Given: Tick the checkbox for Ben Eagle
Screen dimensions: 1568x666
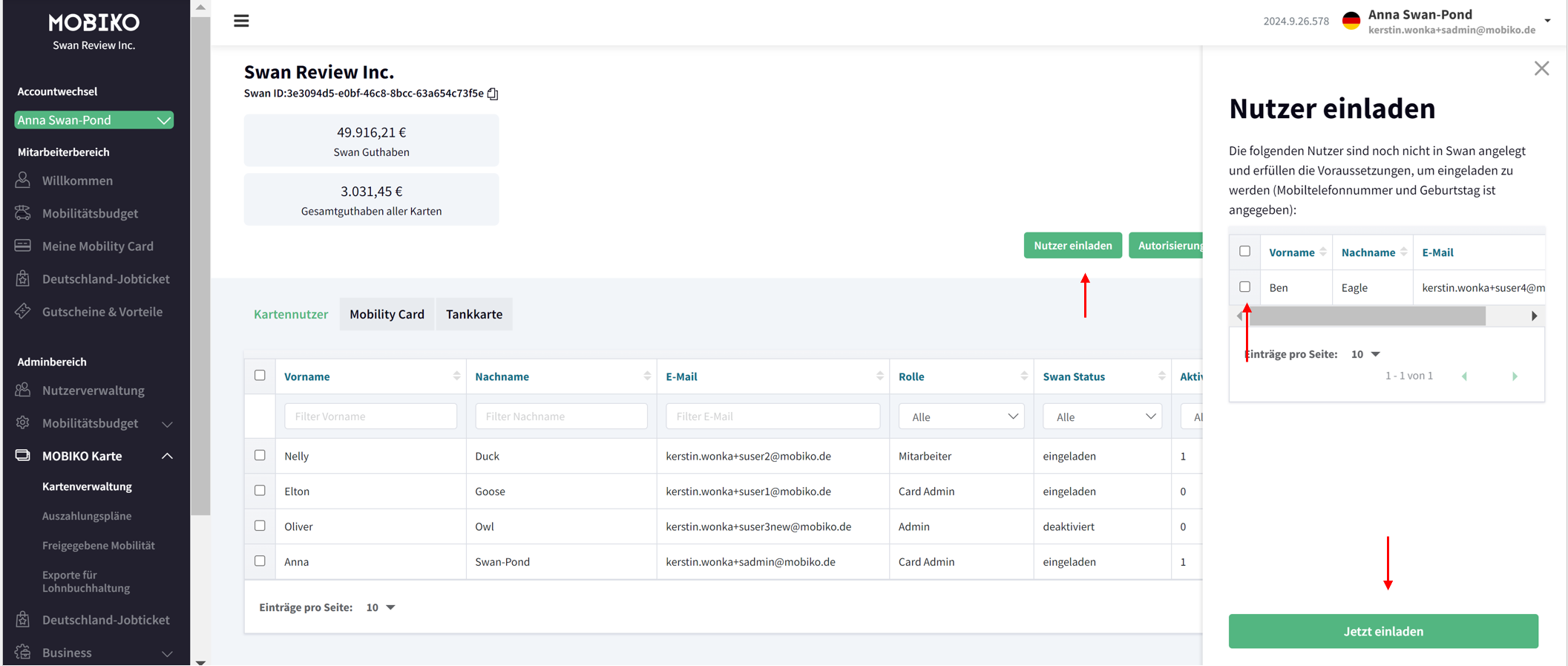Looking at the screenshot, I should pos(1244,287).
